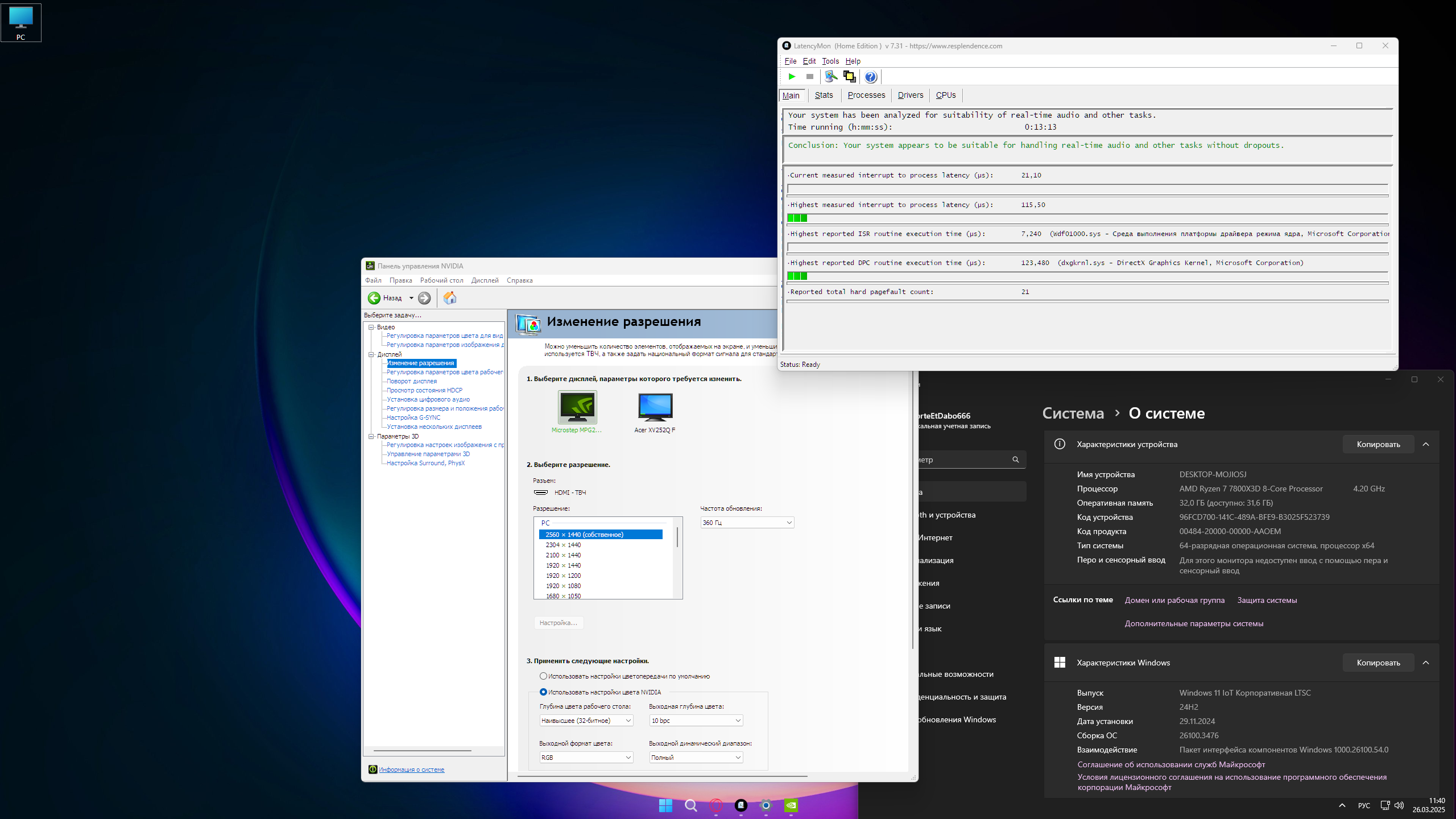Open Информация о системе link

(411, 770)
